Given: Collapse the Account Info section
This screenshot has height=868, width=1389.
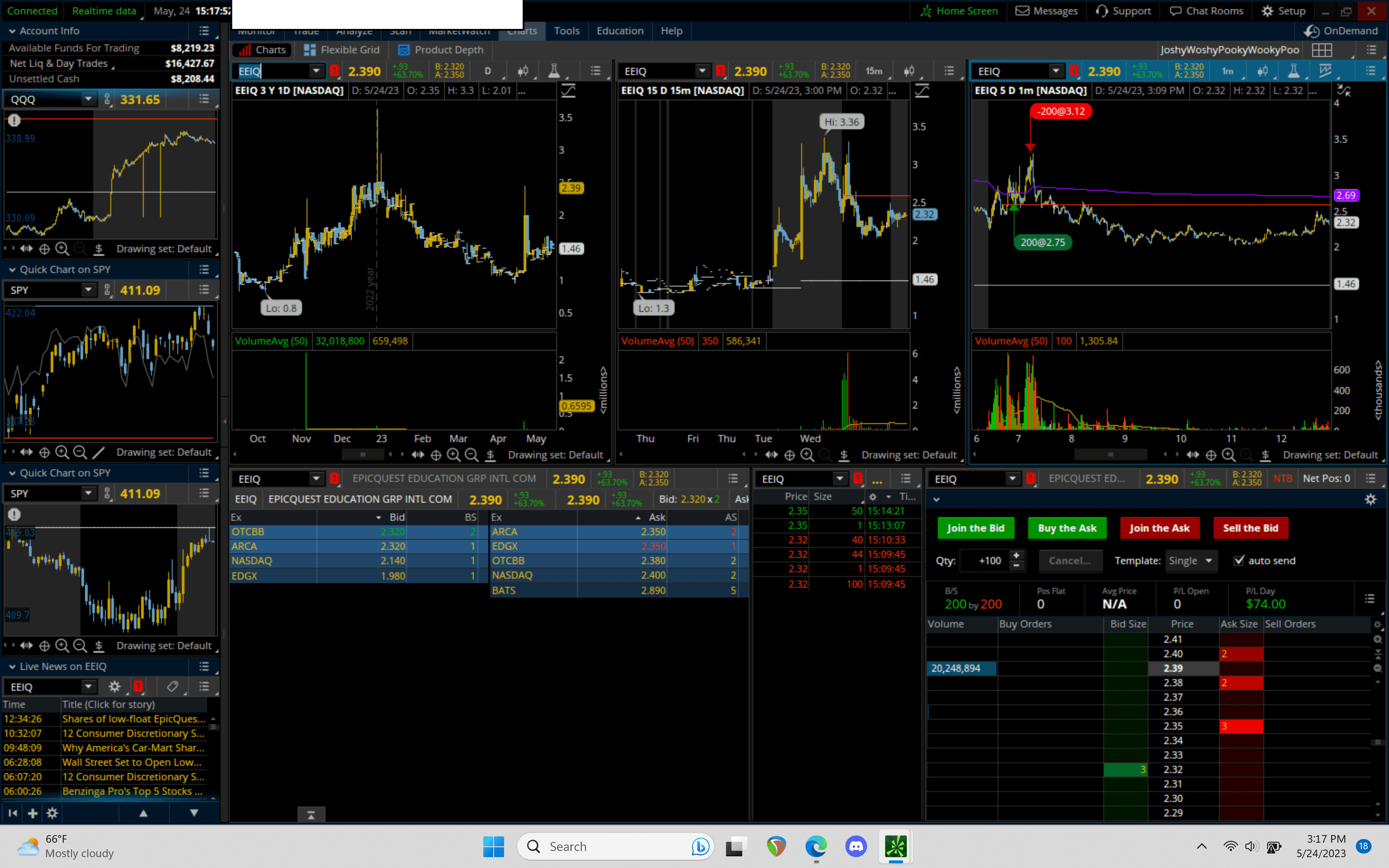Looking at the screenshot, I should tap(12, 30).
